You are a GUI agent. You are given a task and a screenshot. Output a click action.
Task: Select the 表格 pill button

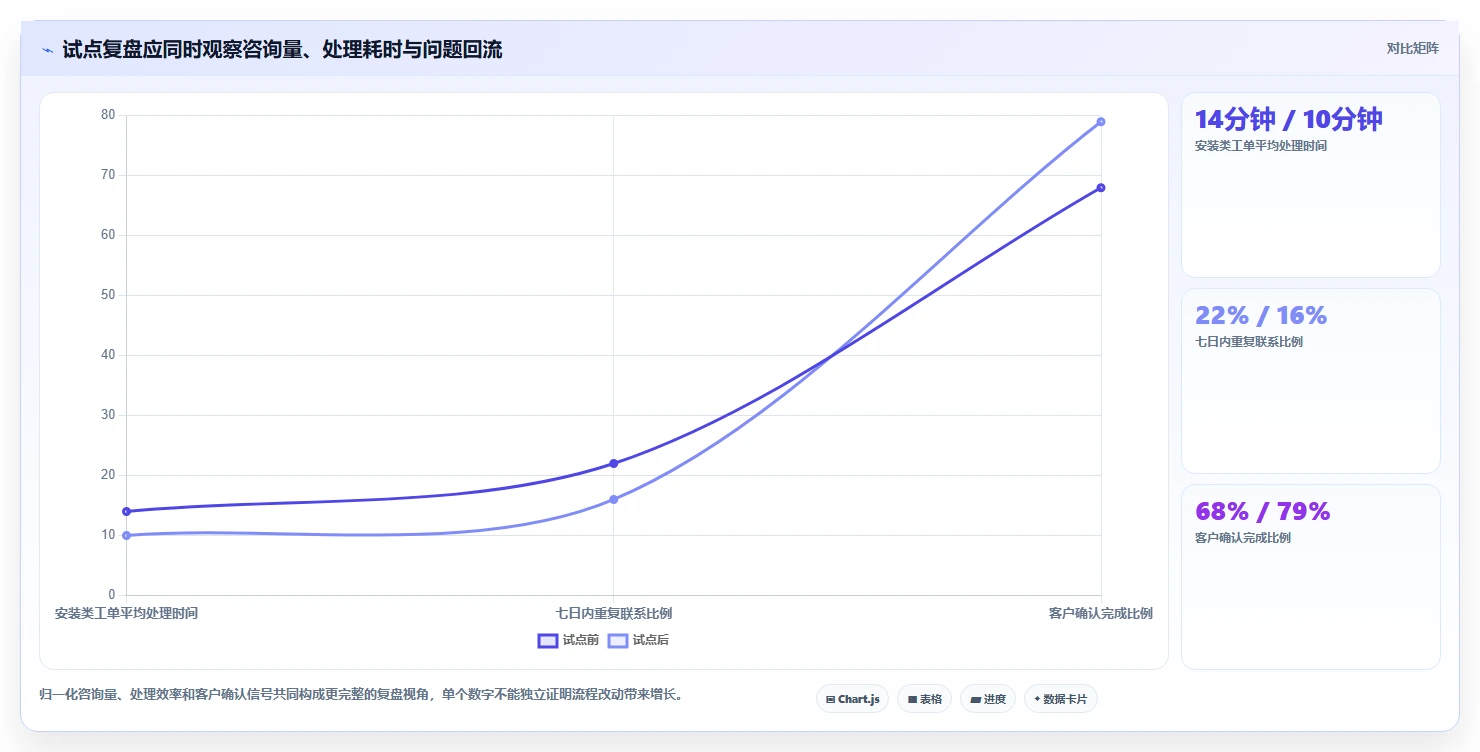[x=924, y=699]
